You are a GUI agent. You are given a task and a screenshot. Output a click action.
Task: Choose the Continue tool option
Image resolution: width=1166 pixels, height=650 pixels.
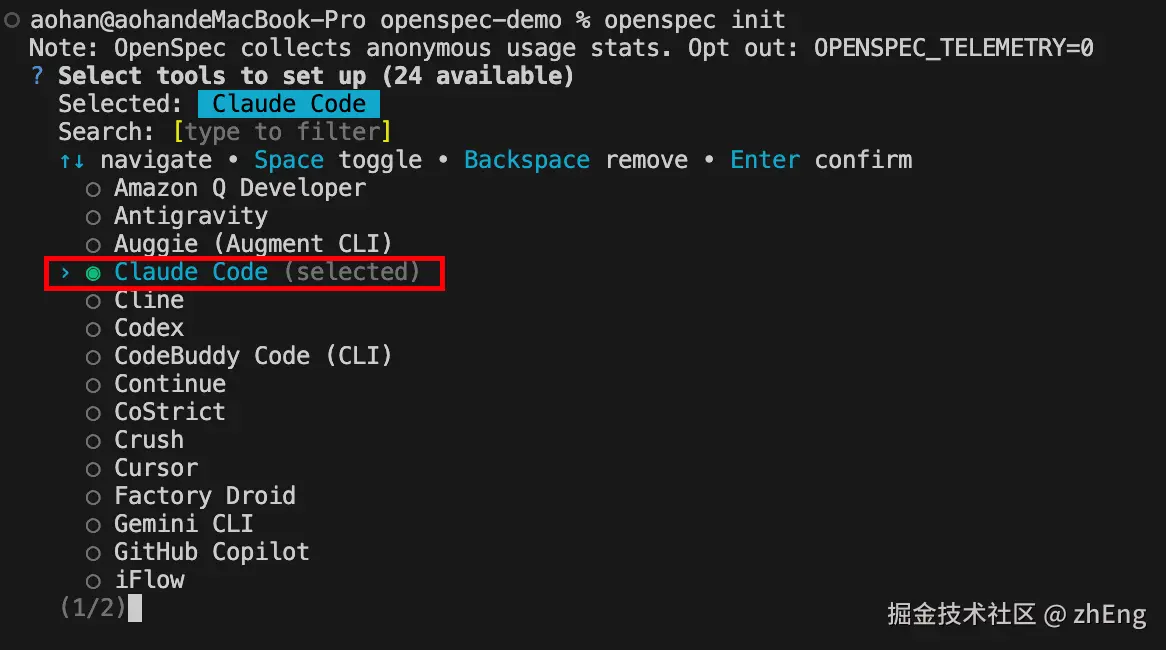click(x=170, y=385)
